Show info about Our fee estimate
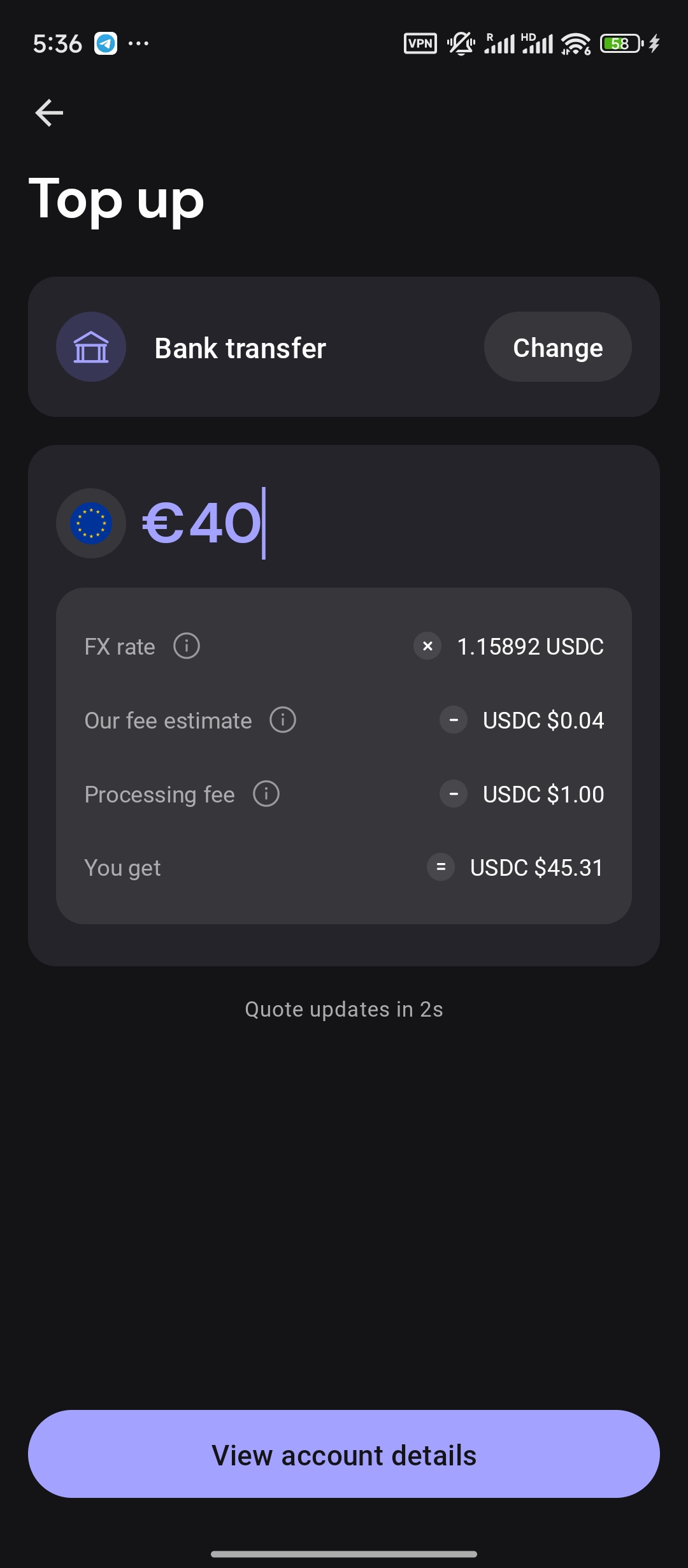This screenshot has width=688, height=1568. pyautogui.click(x=283, y=720)
